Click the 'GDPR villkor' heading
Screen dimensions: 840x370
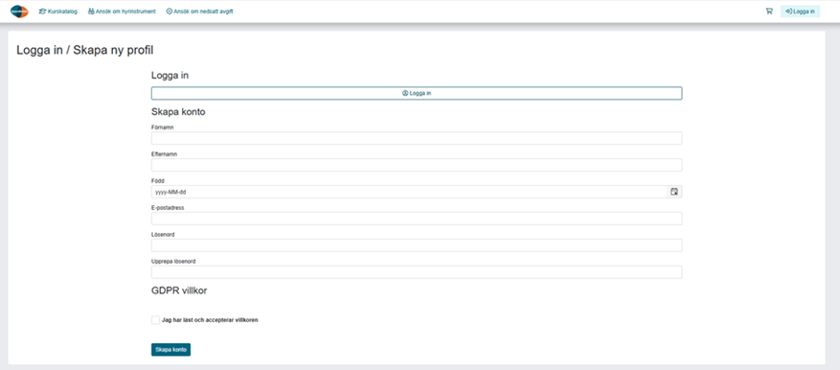pos(179,291)
